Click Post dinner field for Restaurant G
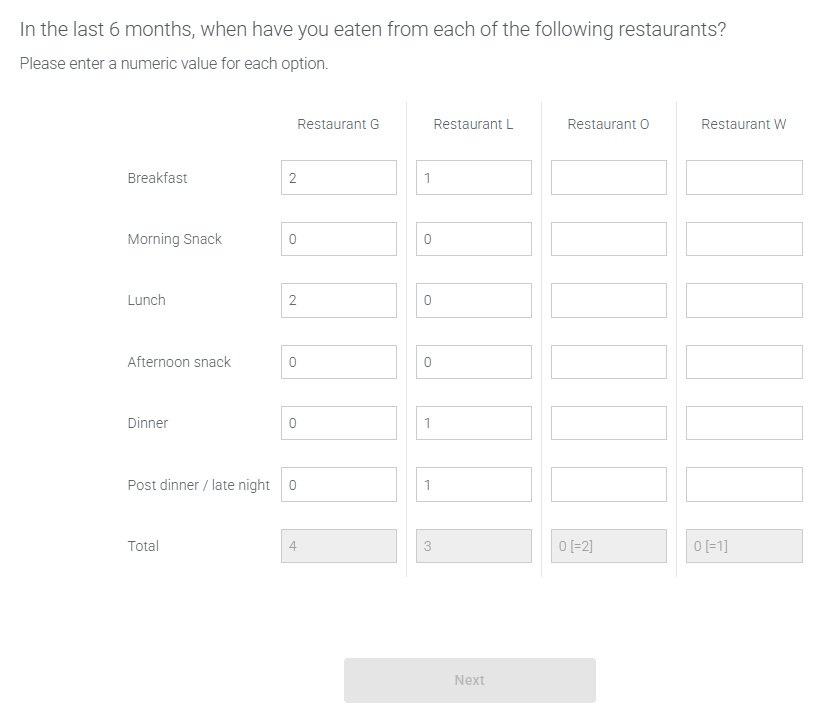The height and width of the screenshot is (728, 825). 338,485
